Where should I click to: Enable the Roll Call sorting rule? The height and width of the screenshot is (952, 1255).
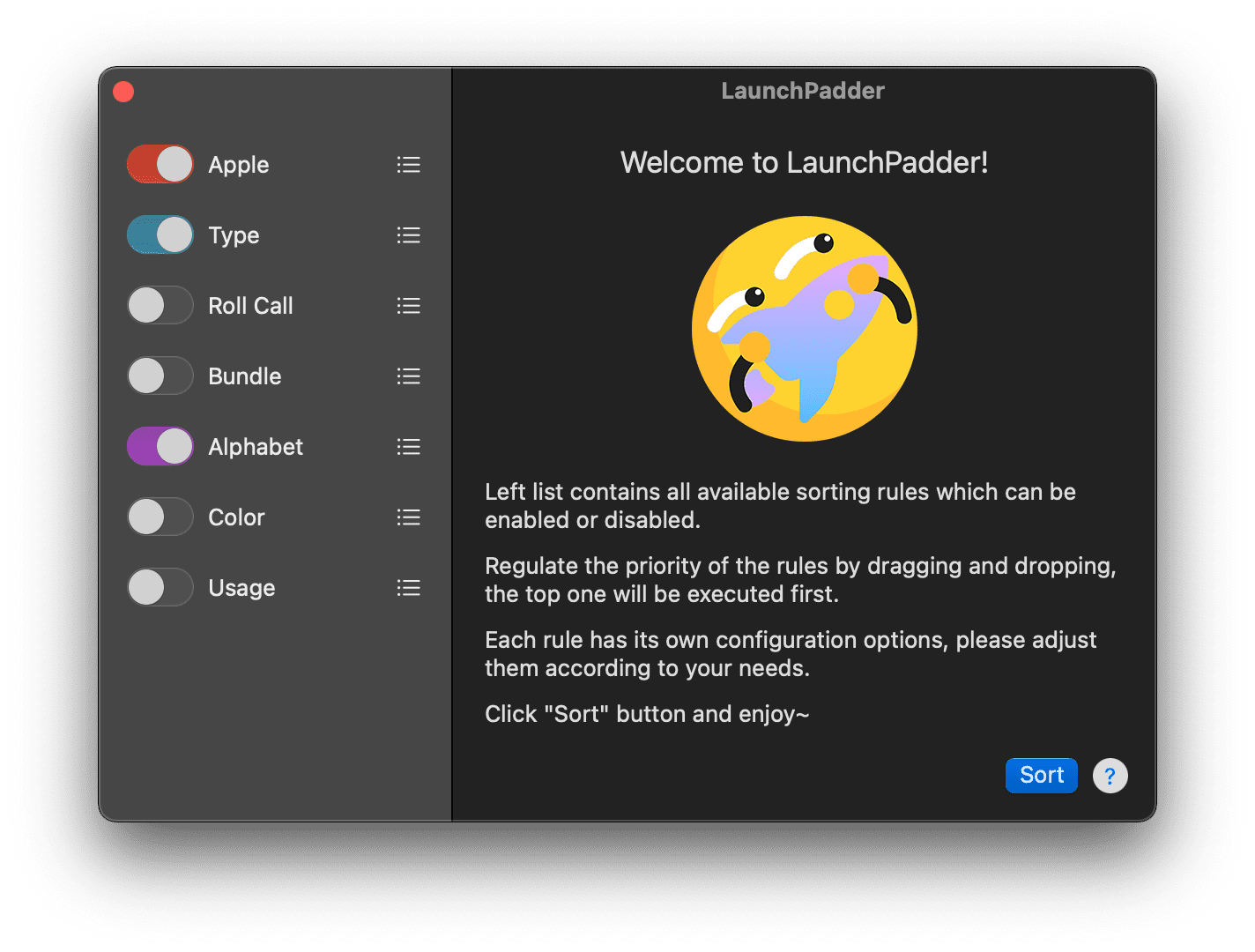[x=160, y=305]
